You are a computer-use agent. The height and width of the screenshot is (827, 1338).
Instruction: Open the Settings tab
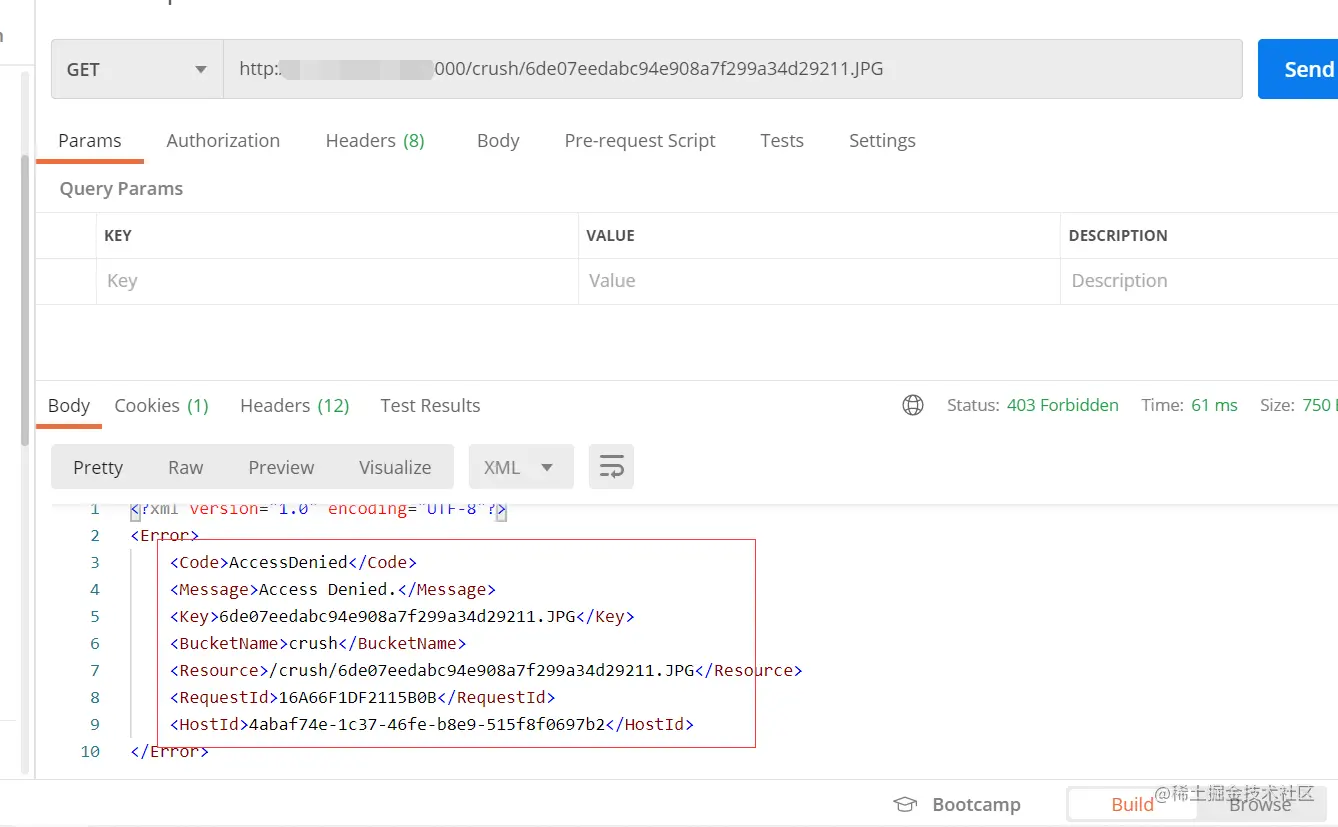click(x=882, y=141)
